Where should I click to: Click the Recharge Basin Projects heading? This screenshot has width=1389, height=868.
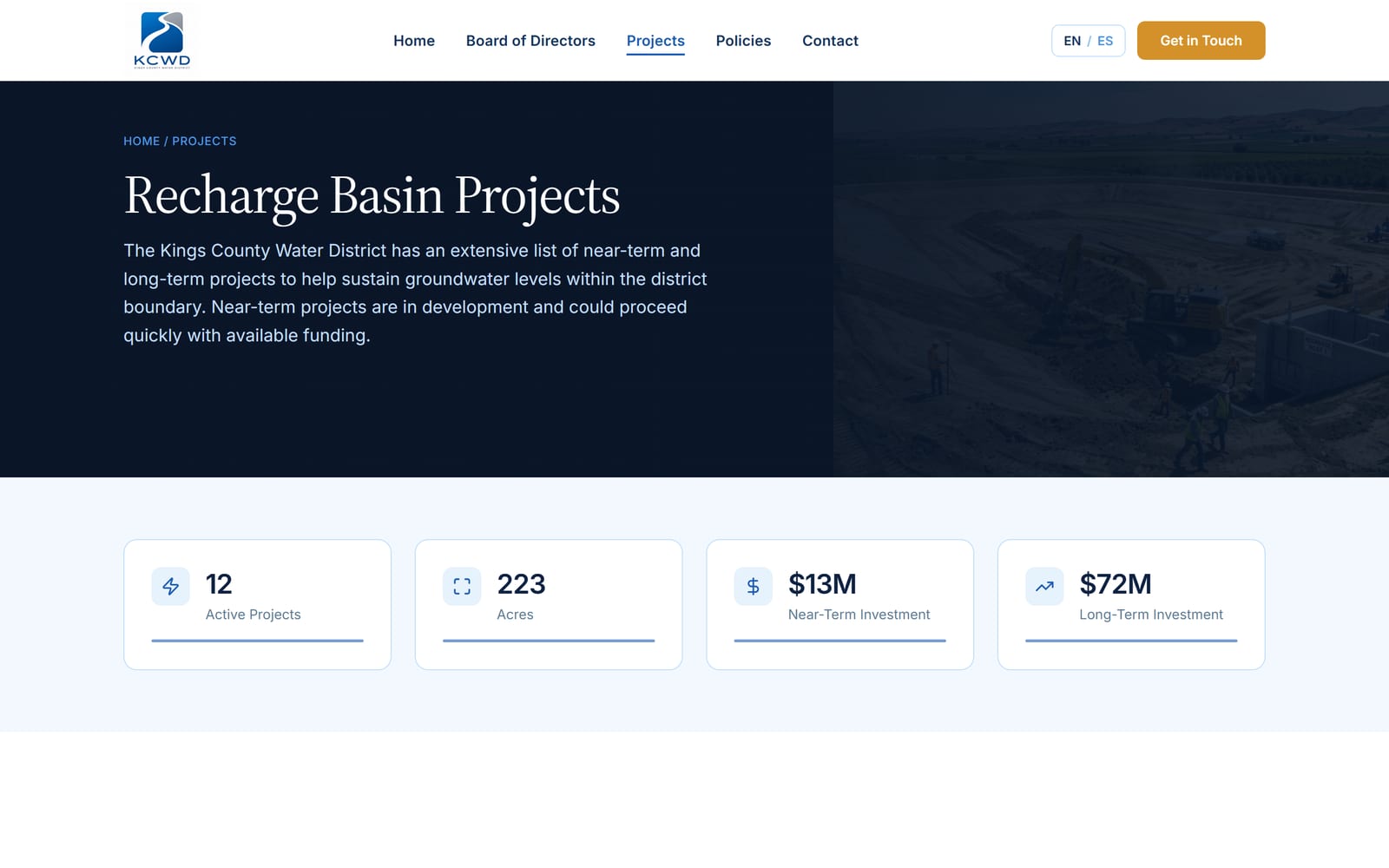(x=372, y=196)
